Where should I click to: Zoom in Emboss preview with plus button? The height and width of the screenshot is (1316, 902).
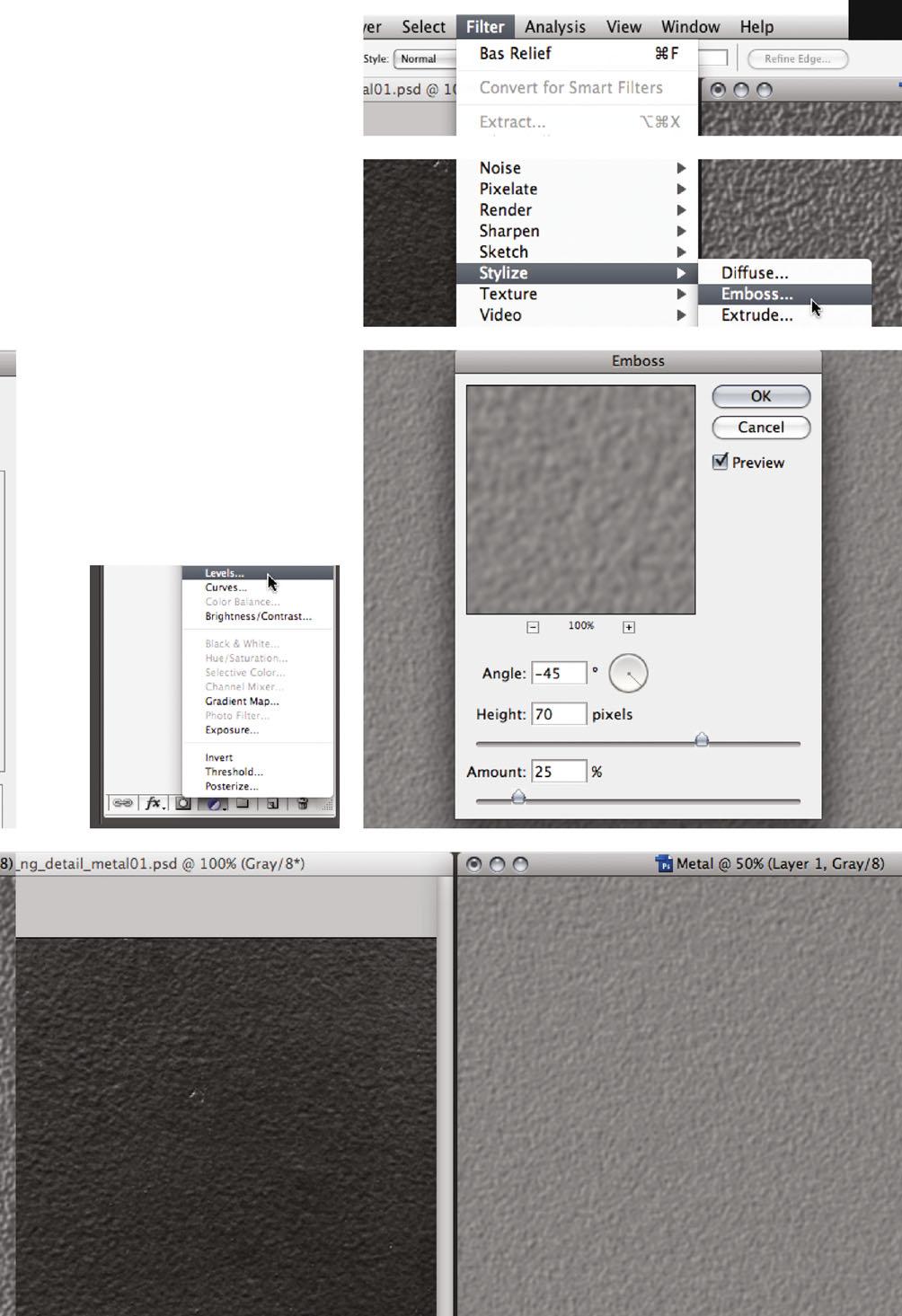629,627
